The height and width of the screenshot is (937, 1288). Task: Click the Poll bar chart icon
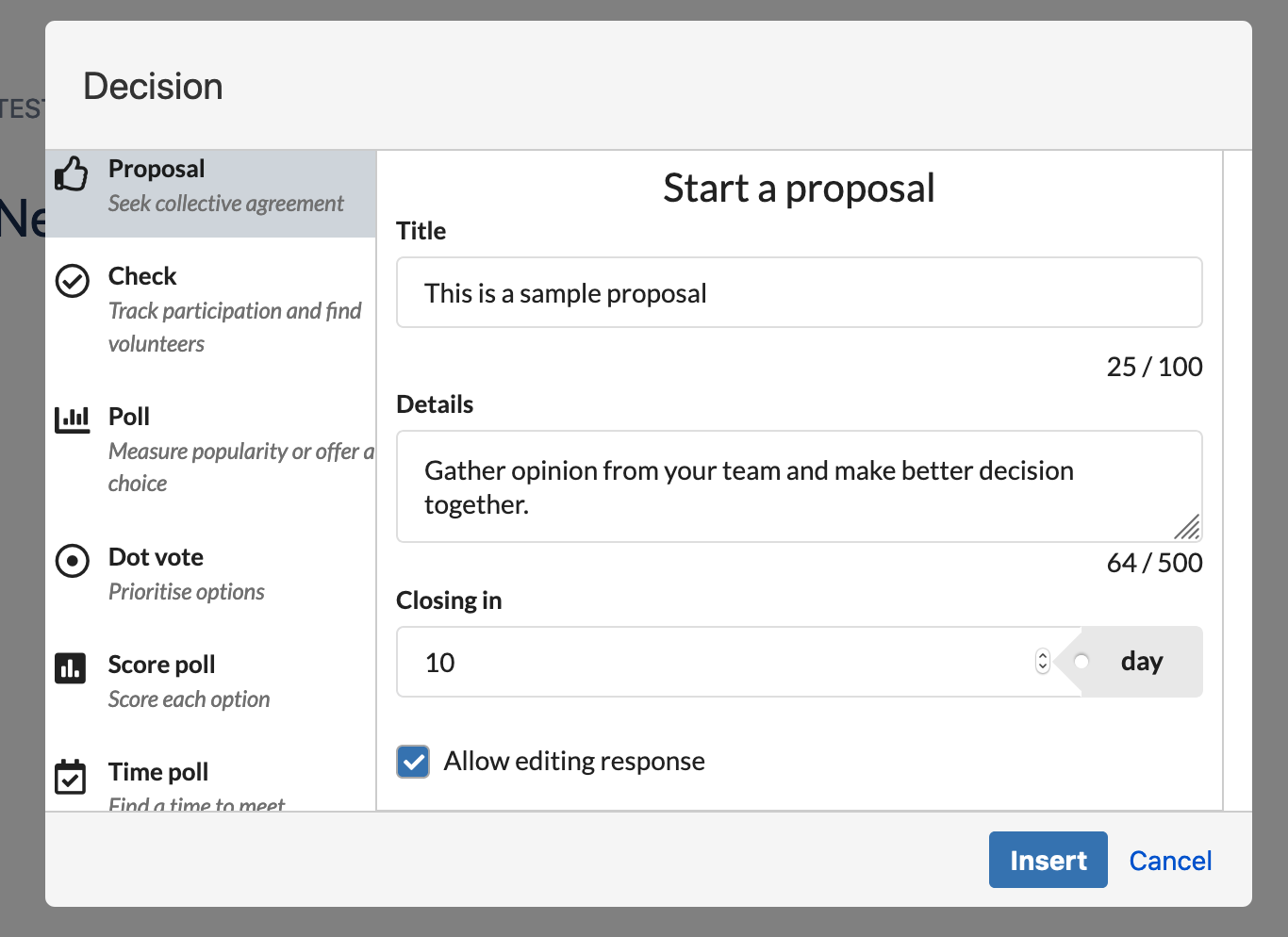pos(73,419)
